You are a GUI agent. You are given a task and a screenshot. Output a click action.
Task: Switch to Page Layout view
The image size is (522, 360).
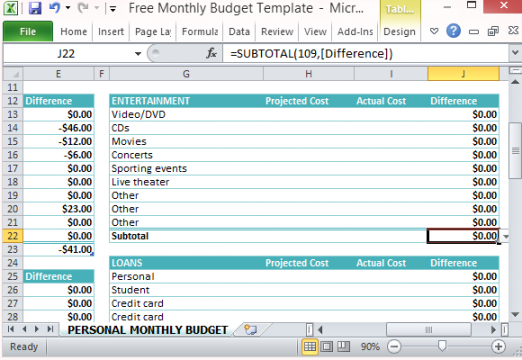[326, 347]
